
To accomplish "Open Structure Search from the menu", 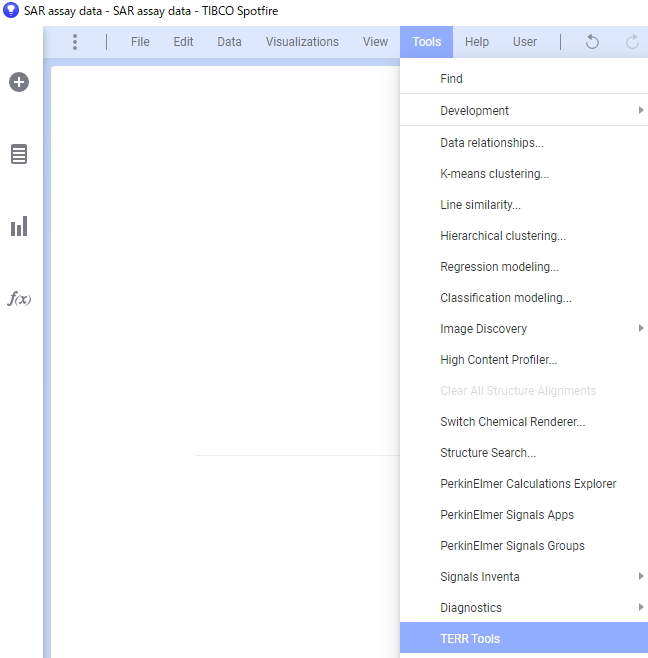I will click(488, 453).
